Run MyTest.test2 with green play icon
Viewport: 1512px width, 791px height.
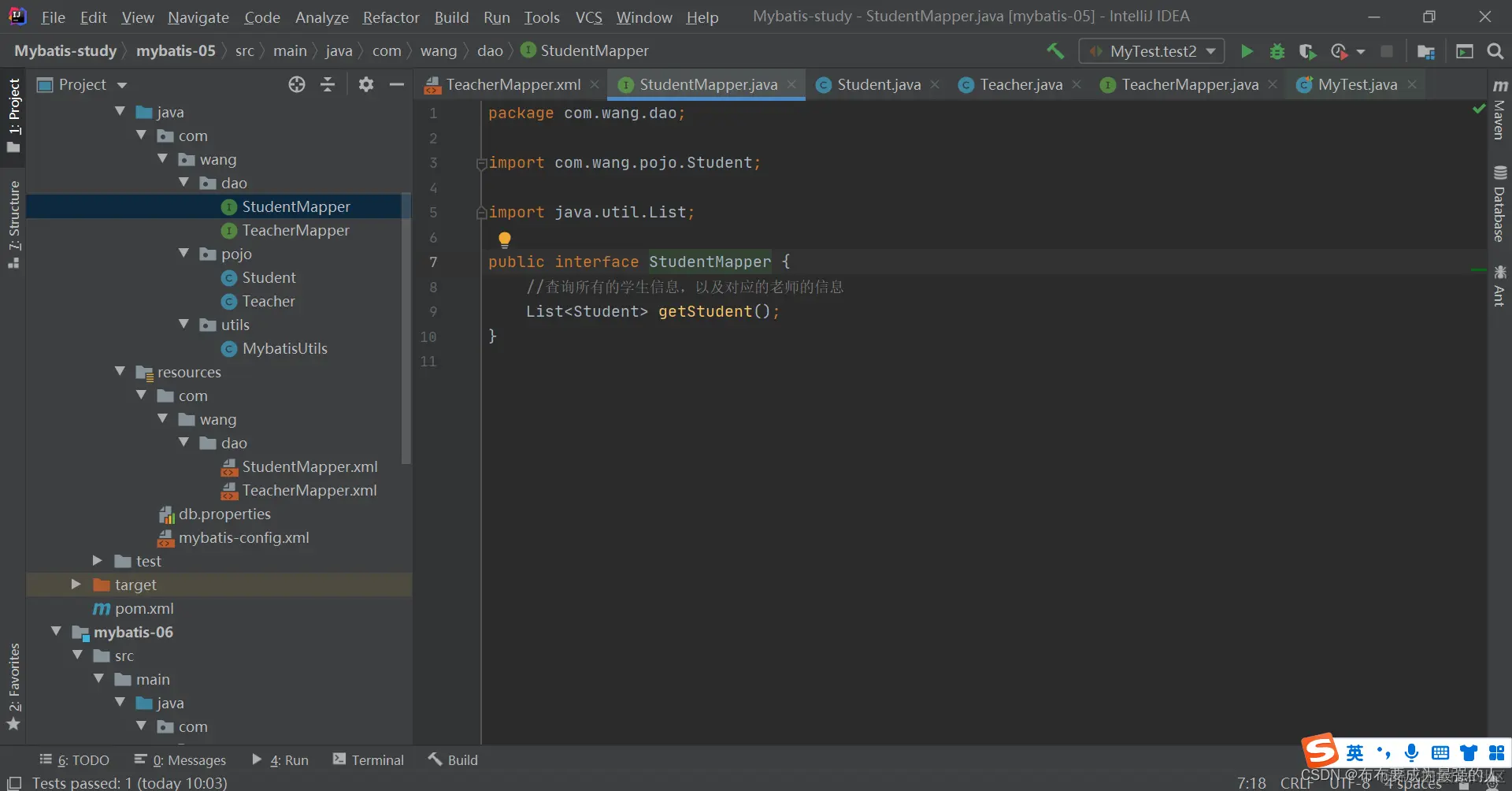point(1247,51)
